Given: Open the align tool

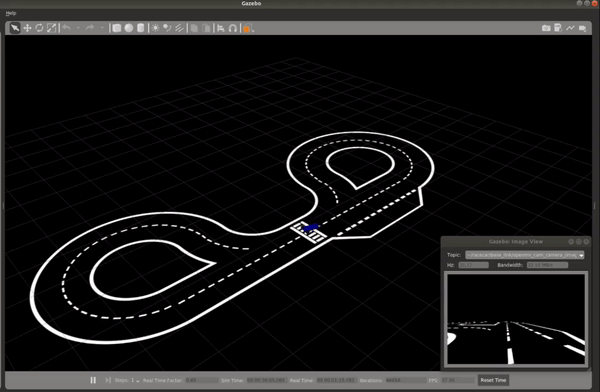Looking at the screenshot, I should point(221,28).
